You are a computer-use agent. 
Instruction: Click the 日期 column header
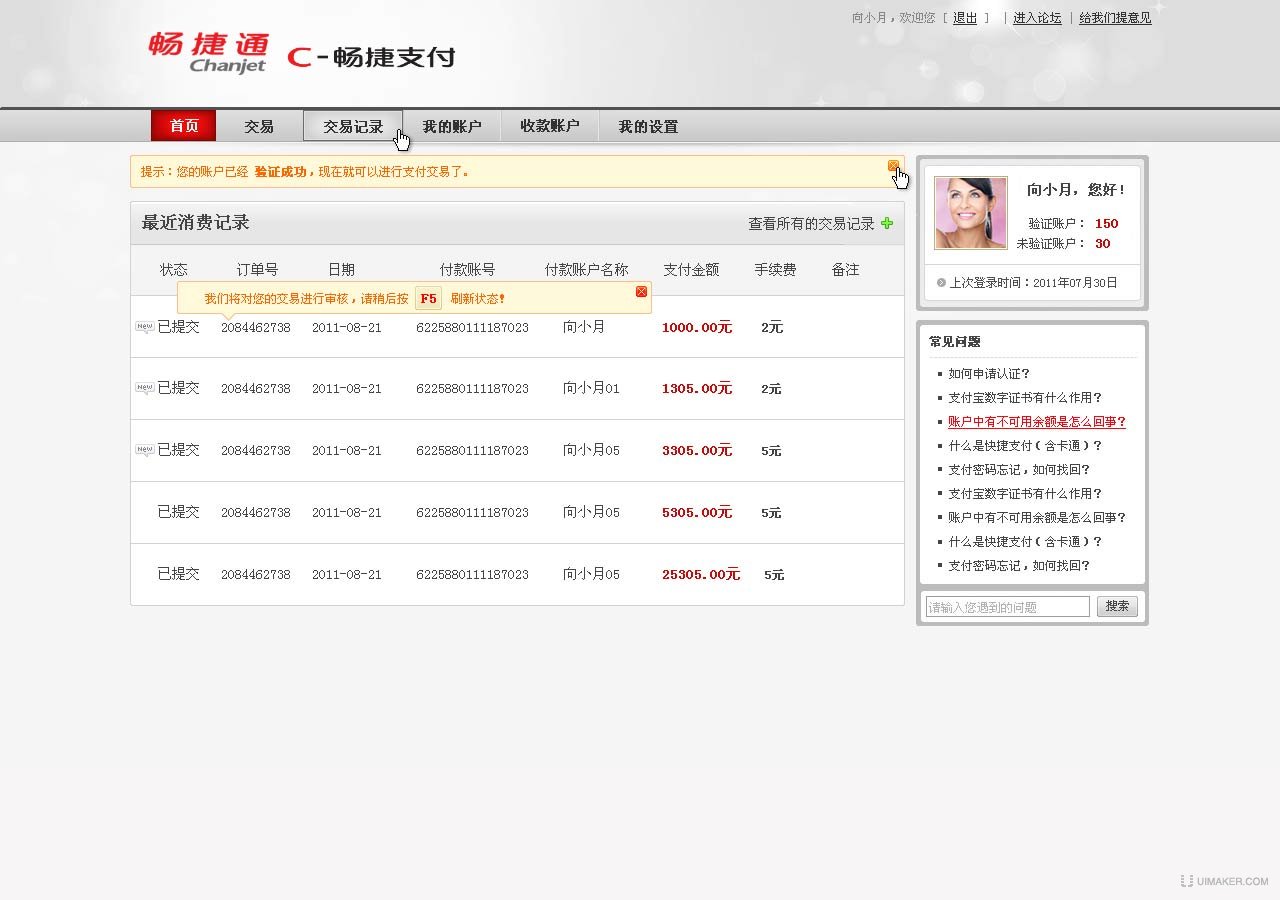coord(341,270)
